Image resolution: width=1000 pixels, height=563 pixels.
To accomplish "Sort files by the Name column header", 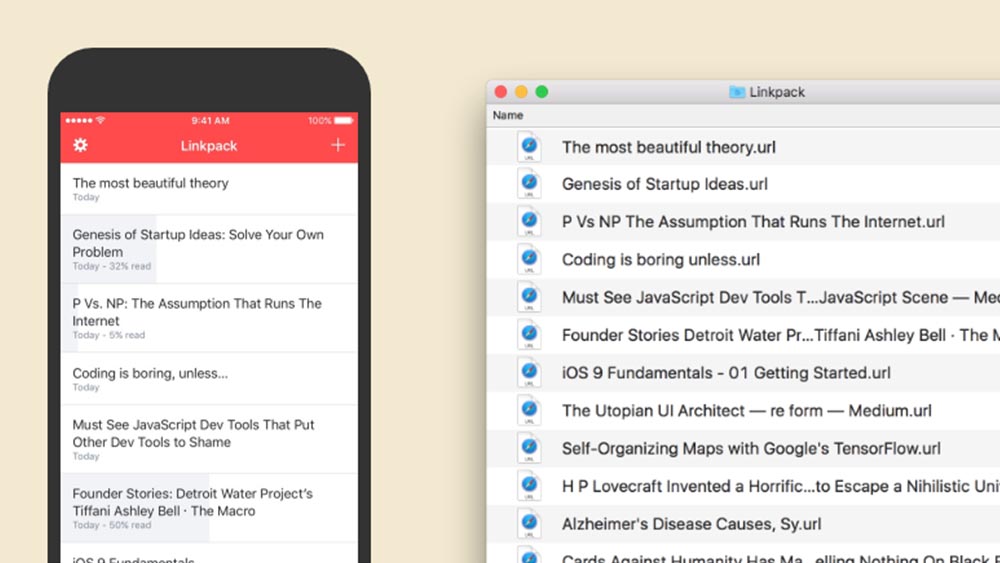I will (508, 116).
